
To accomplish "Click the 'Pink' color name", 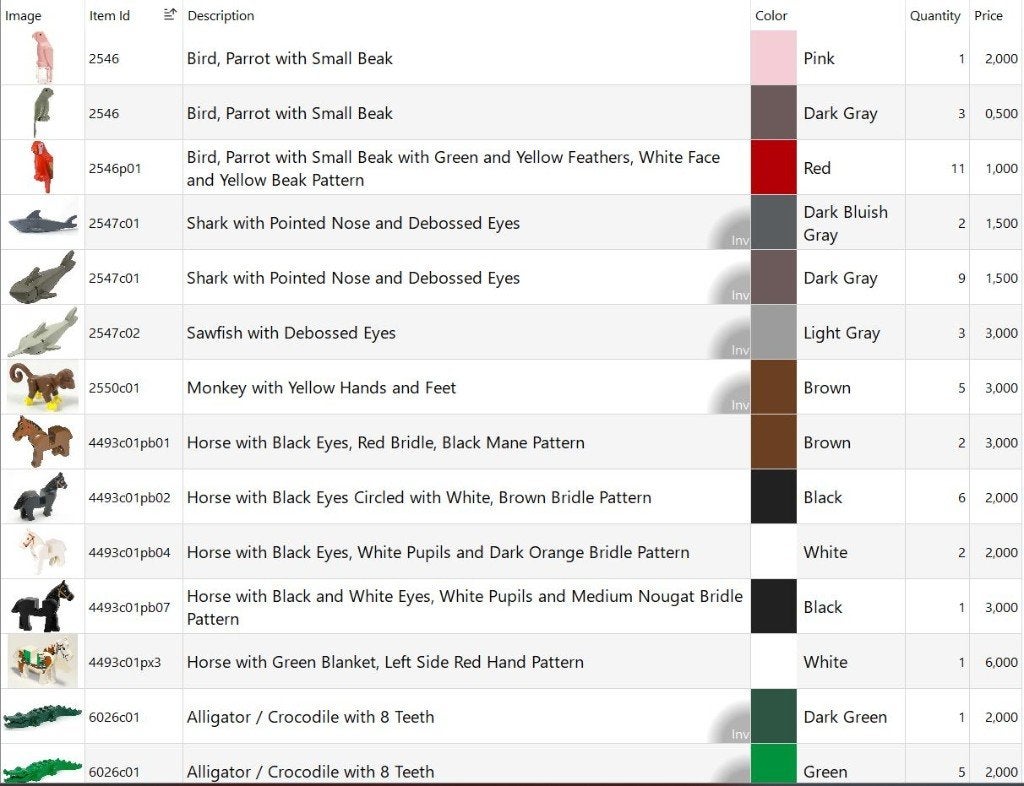I will tap(819, 58).
